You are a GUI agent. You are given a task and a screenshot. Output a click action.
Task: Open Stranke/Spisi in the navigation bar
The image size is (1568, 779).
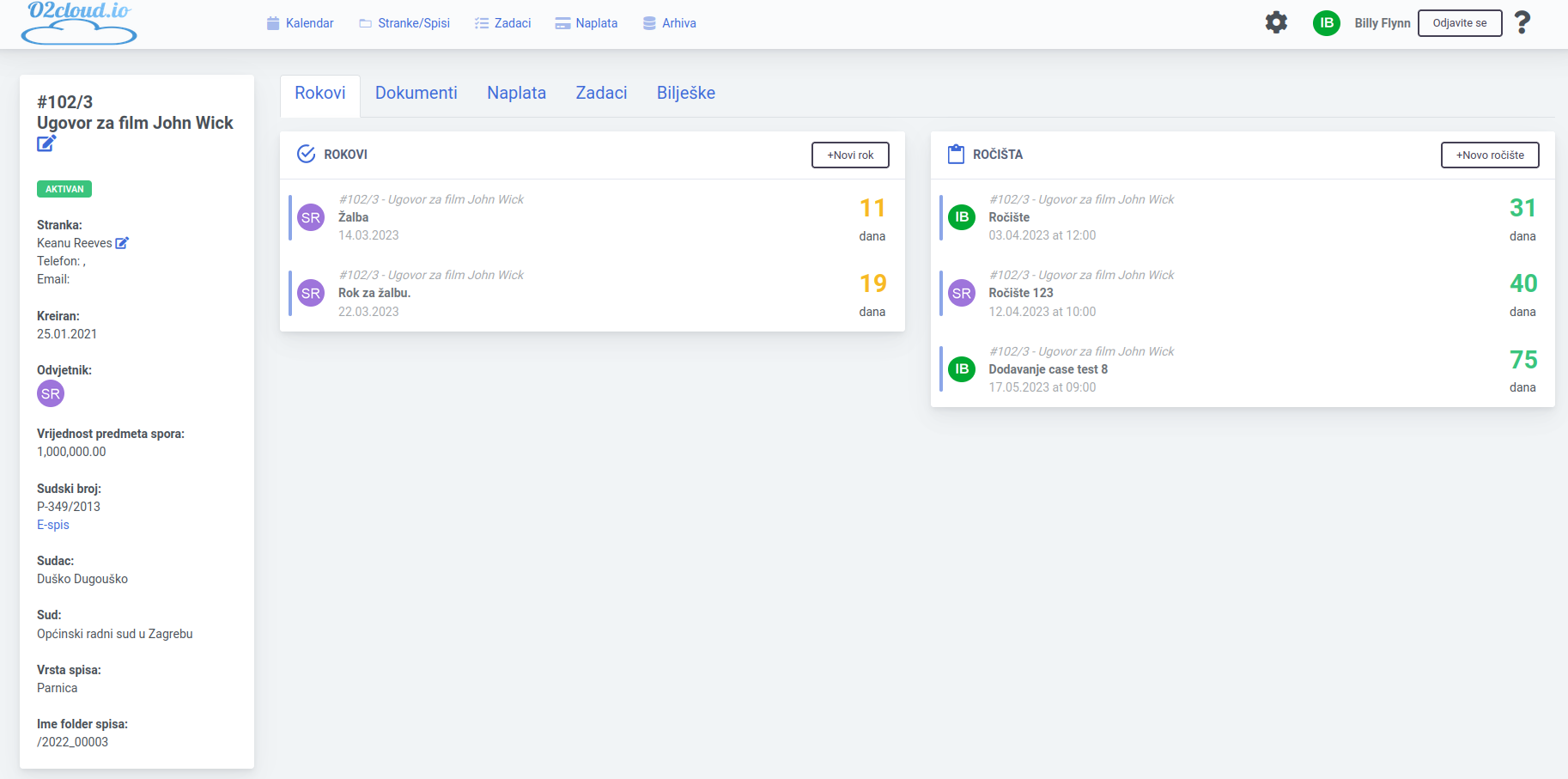click(x=404, y=23)
